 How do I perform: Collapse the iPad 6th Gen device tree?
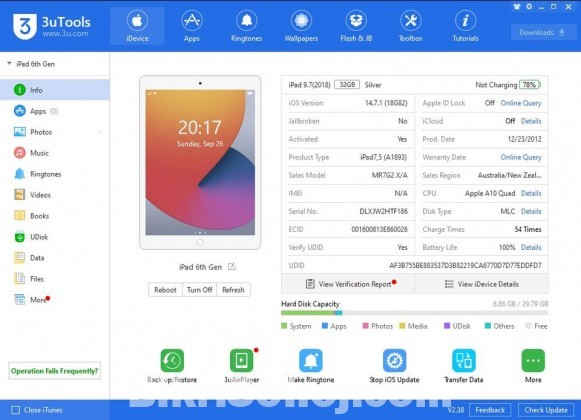[x=9, y=63]
